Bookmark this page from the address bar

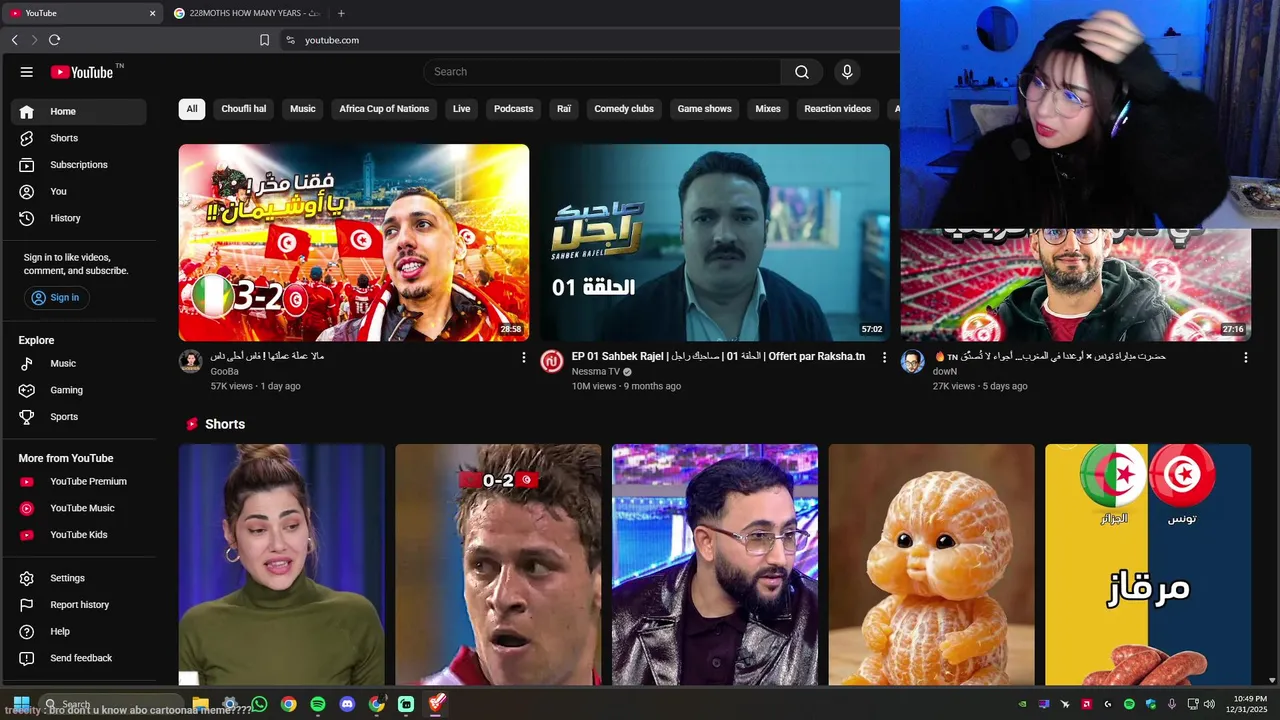pyautogui.click(x=264, y=40)
